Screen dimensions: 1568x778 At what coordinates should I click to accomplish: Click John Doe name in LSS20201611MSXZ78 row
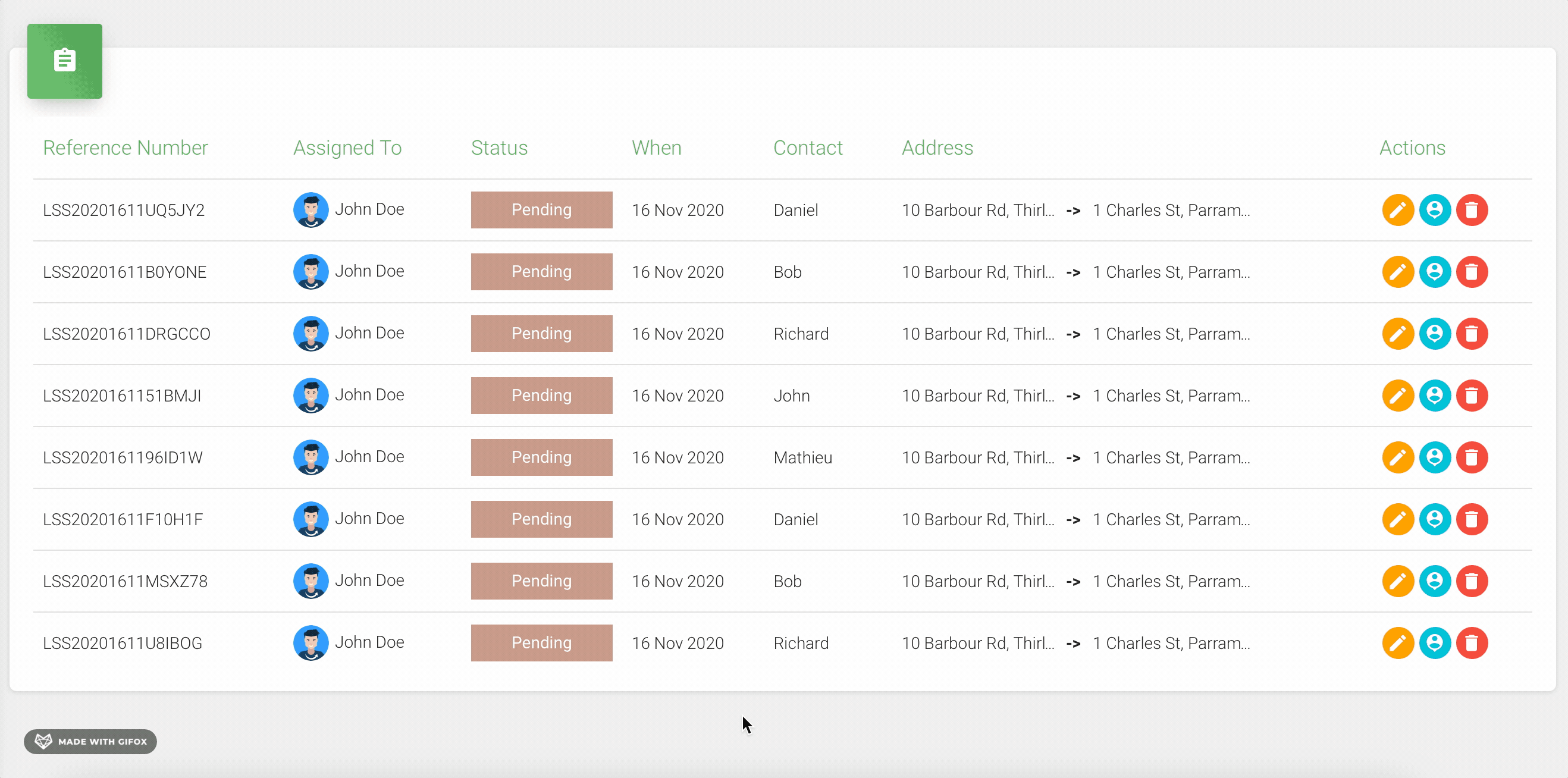369,580
